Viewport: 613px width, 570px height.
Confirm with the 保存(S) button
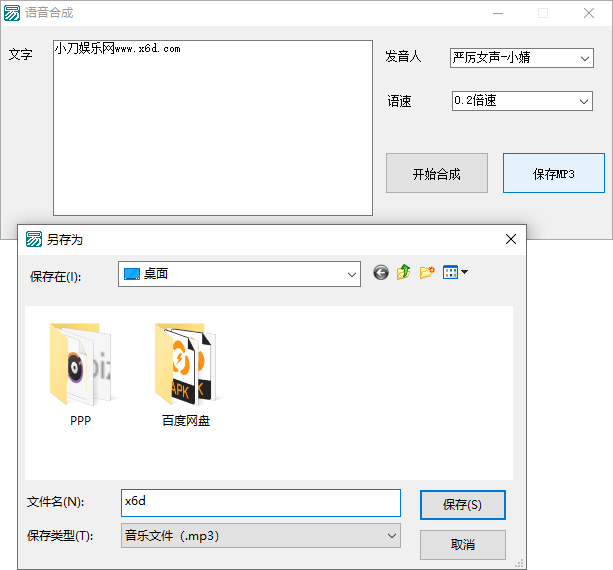(x=462, y=505)
